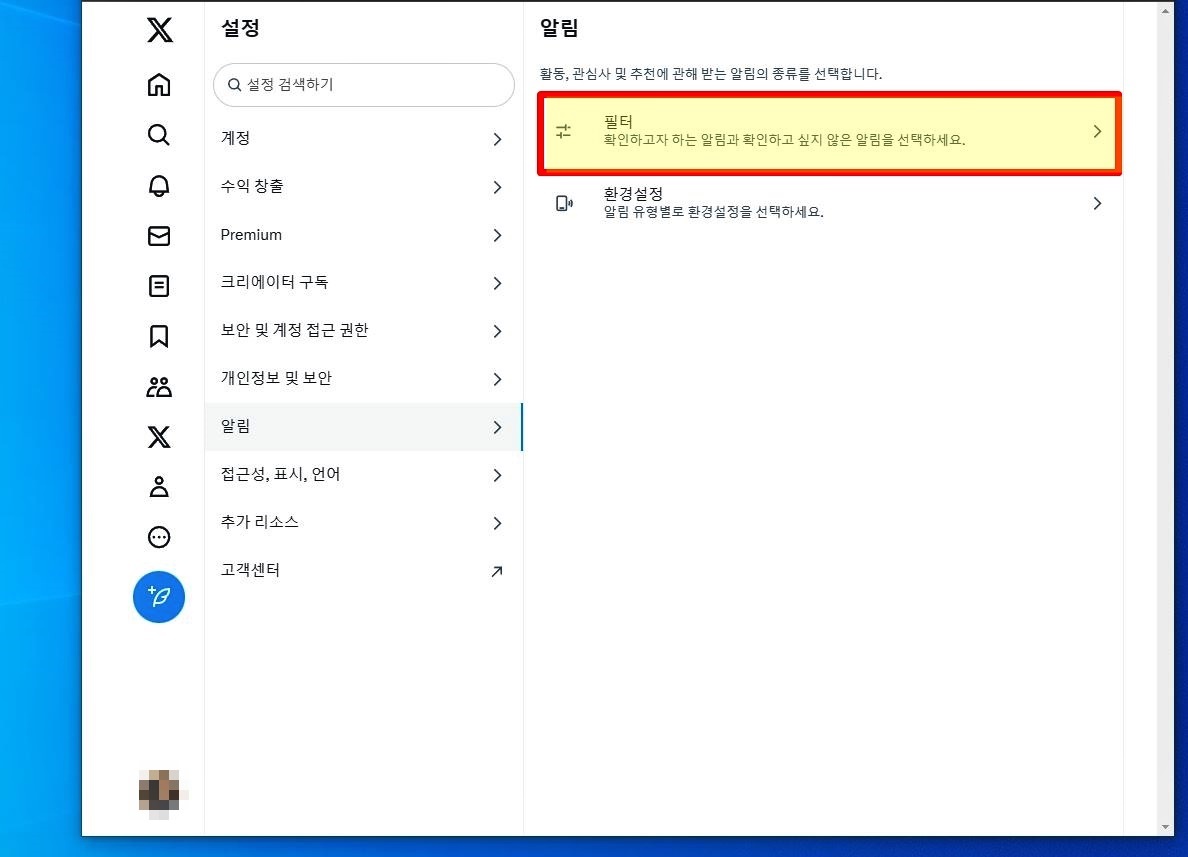Click the 설정 검색하기 search field
Viewport: 1188px width, 857px height.
(364, 85)
